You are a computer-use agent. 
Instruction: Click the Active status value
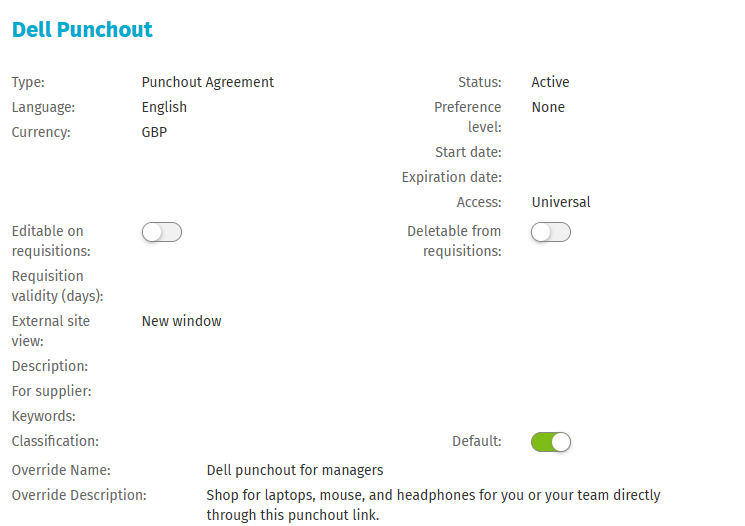coord(550,82)
